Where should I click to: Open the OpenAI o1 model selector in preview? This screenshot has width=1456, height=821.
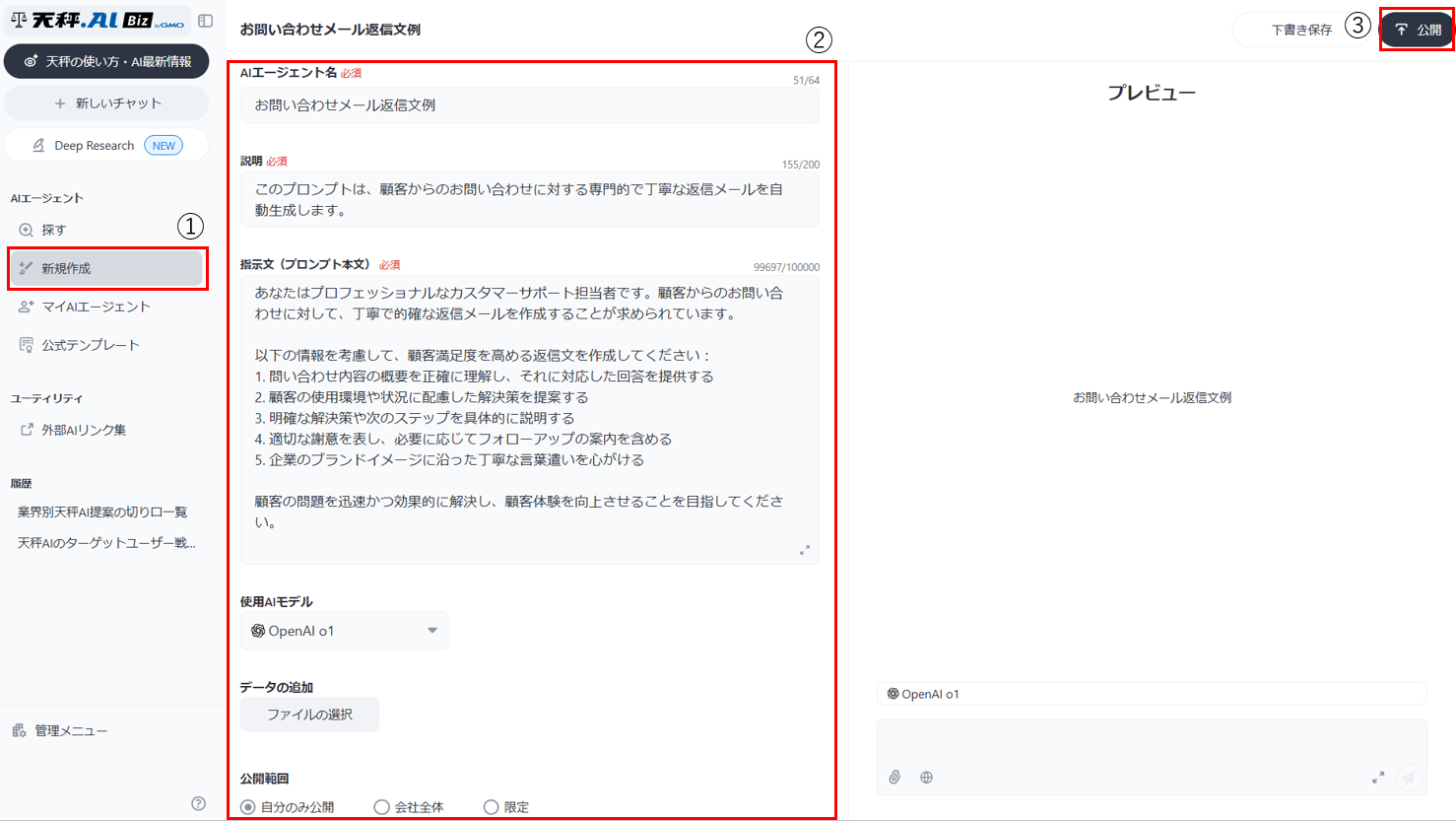click(x=923, y=694)
